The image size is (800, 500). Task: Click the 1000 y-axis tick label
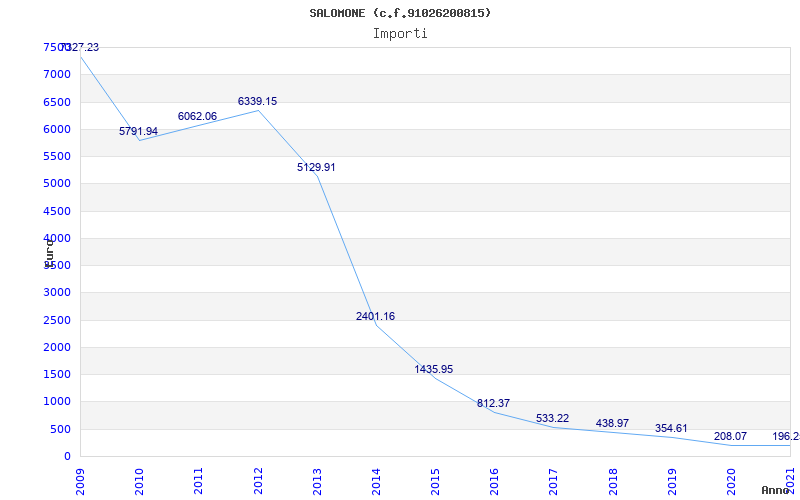tap(57, 402)
